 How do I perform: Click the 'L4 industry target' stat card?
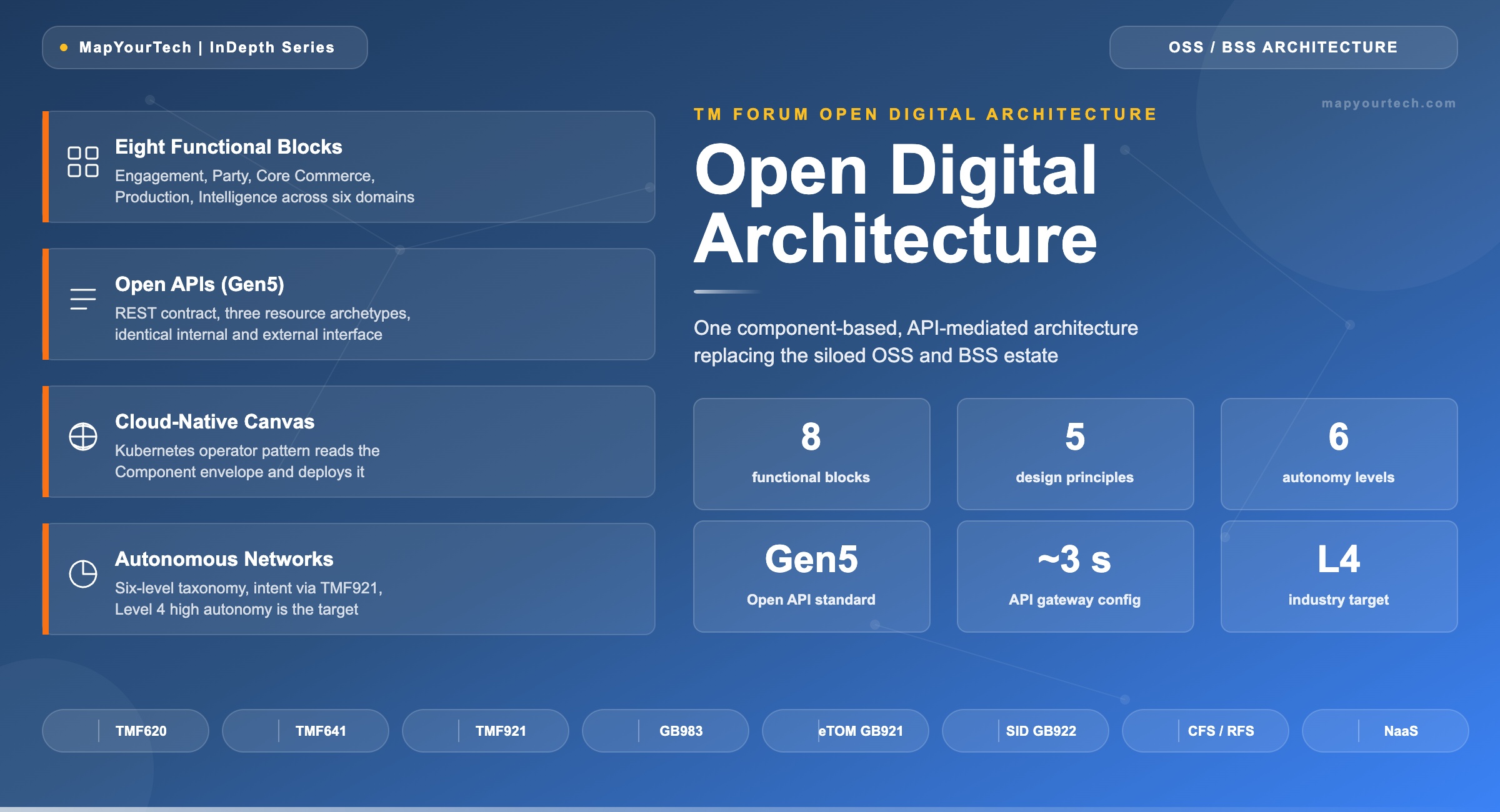coord(1339,577)
